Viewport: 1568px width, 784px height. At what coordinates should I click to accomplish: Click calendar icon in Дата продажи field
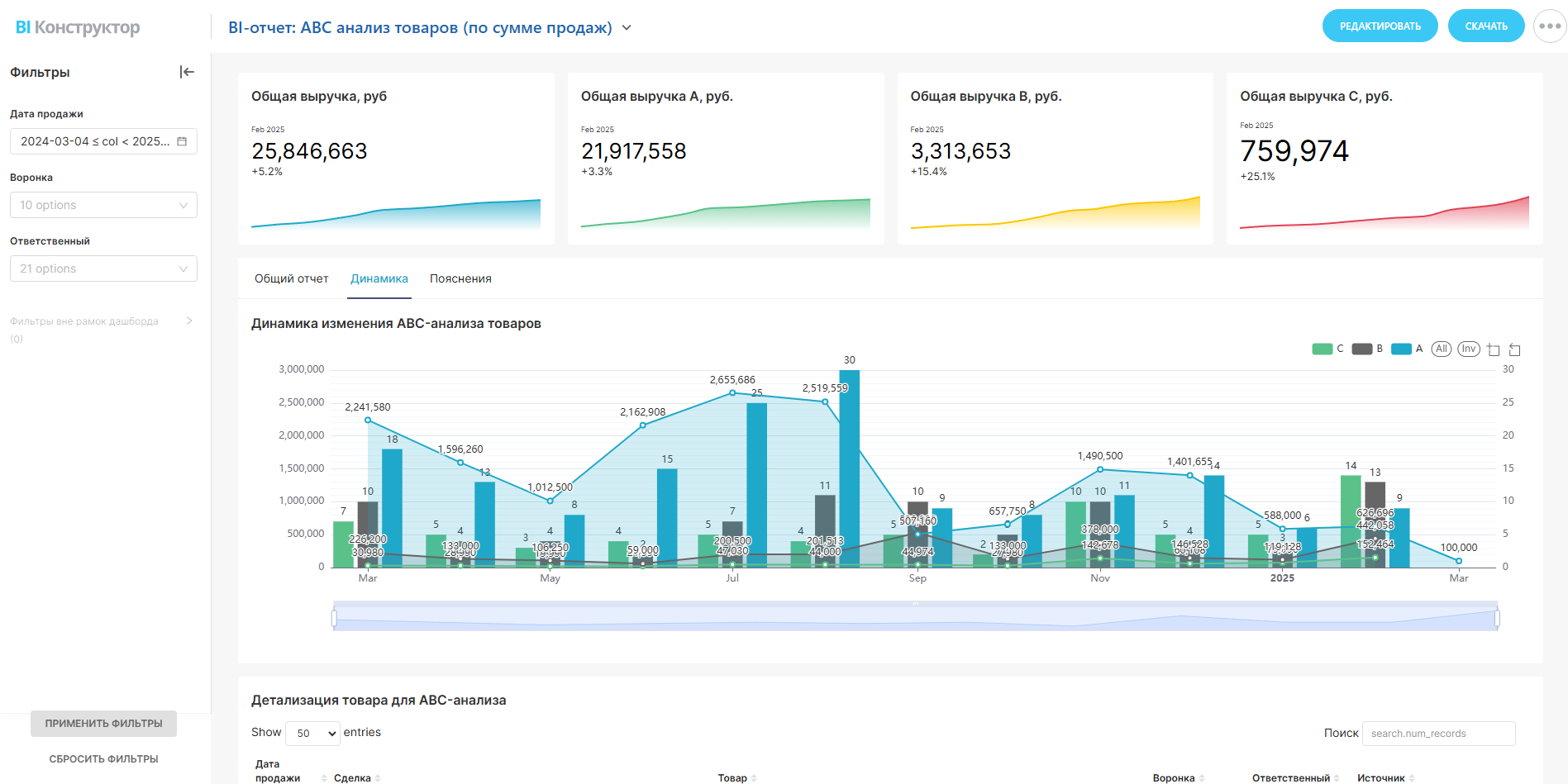pos(182,142)
